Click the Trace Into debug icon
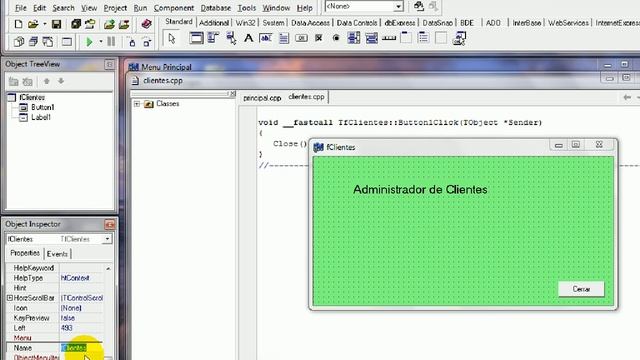 131,42
